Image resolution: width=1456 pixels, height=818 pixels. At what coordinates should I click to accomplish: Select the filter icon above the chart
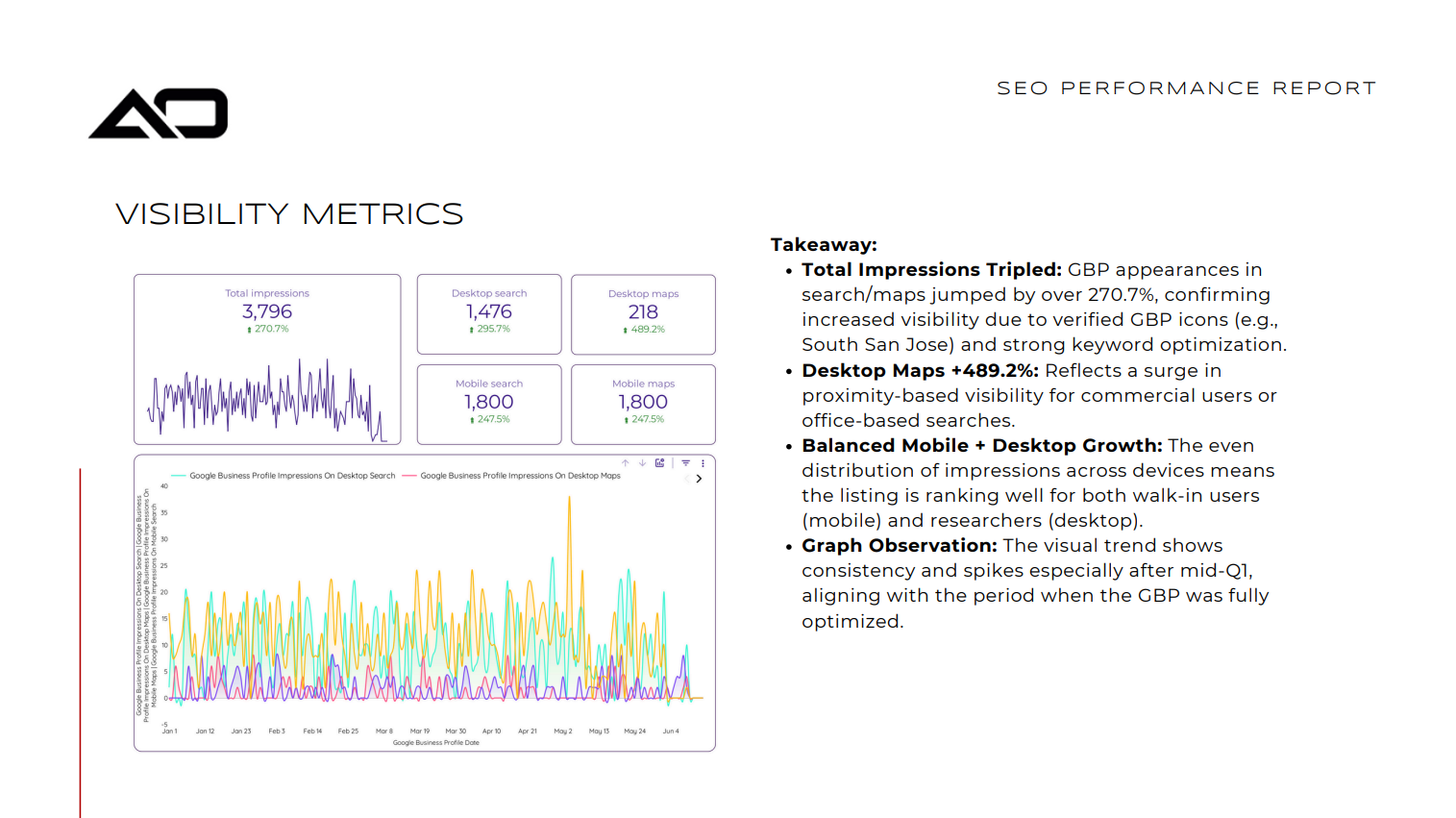click(685, 462)
